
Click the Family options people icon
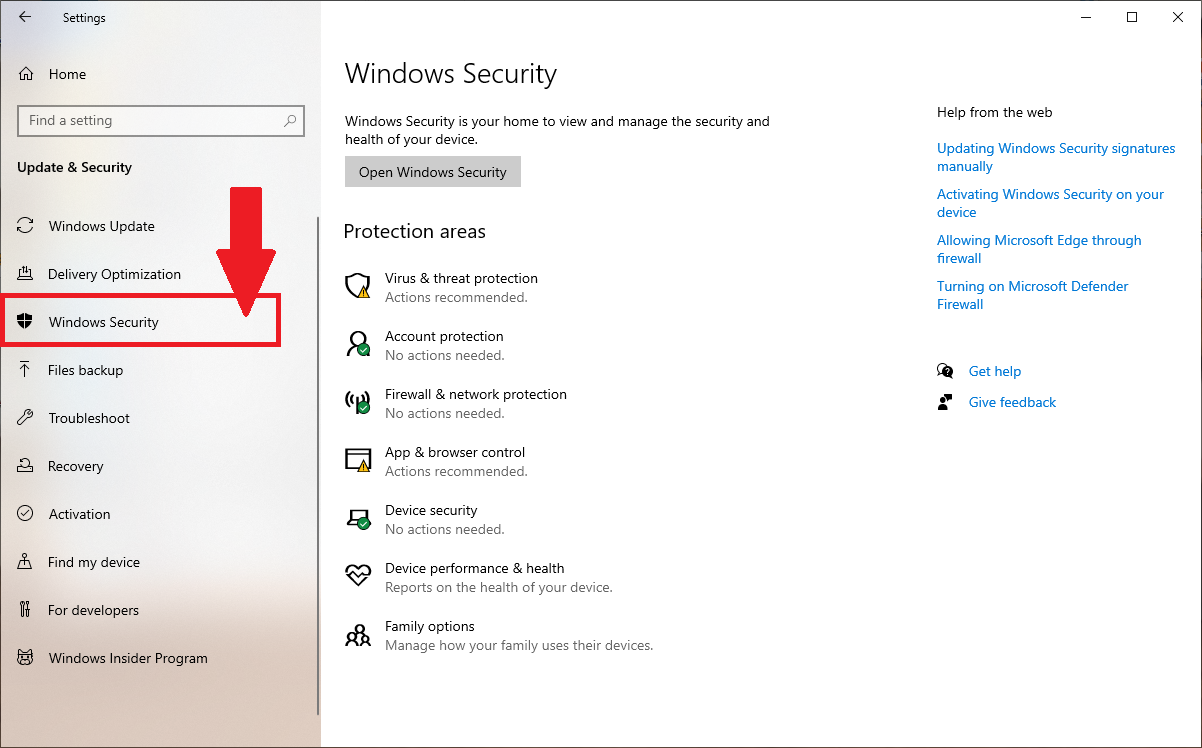(x=357, y=635)
